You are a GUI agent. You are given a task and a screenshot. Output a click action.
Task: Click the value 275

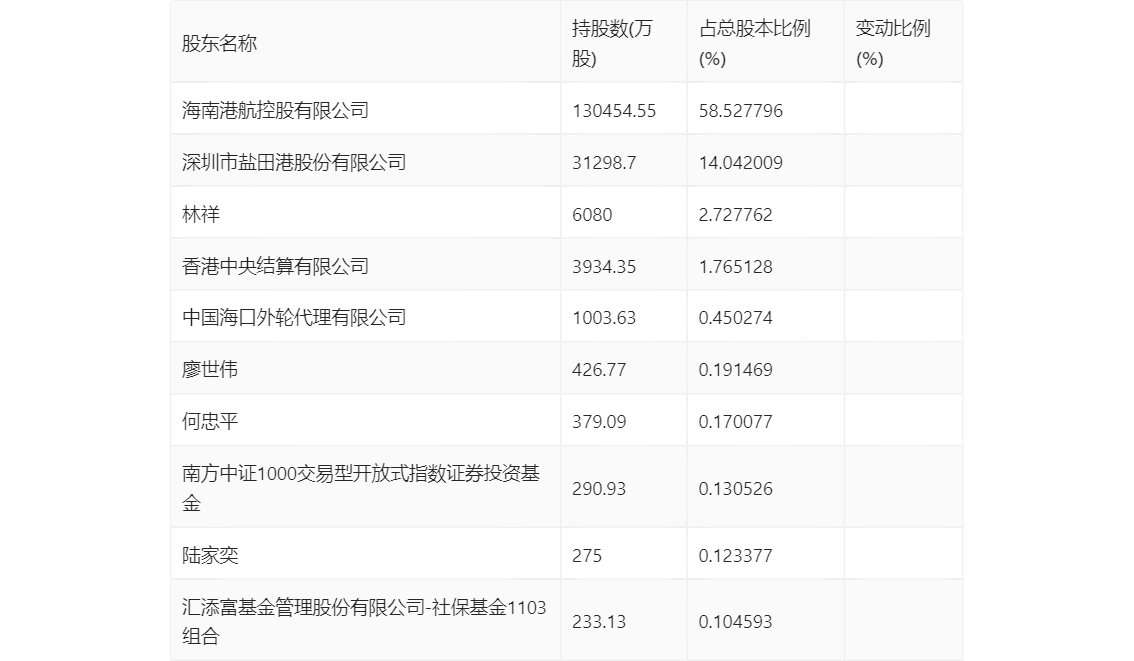point(587,555)
